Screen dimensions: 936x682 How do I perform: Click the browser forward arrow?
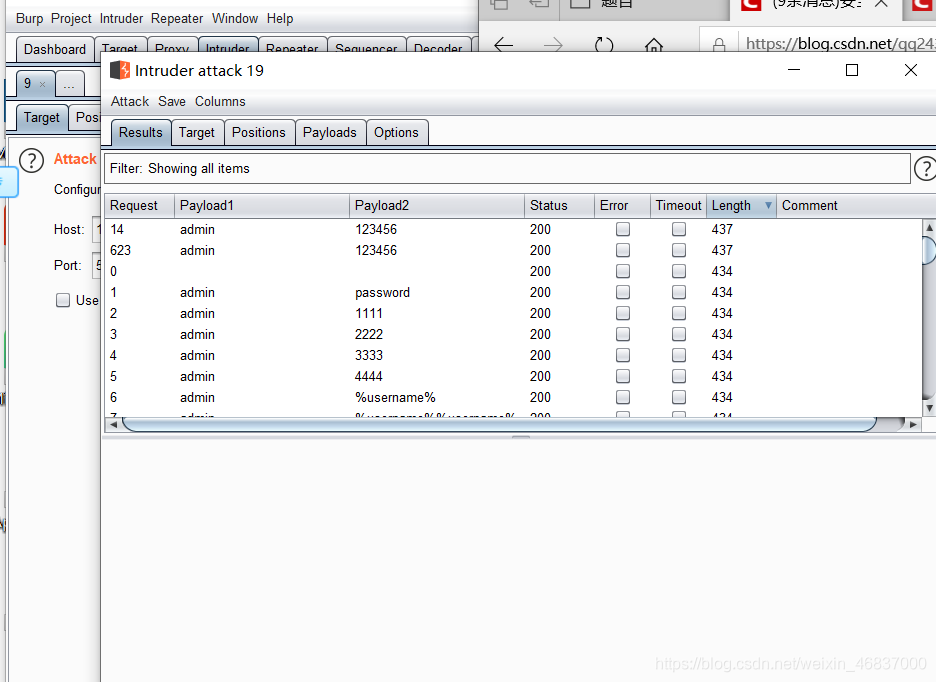(553, 45)
